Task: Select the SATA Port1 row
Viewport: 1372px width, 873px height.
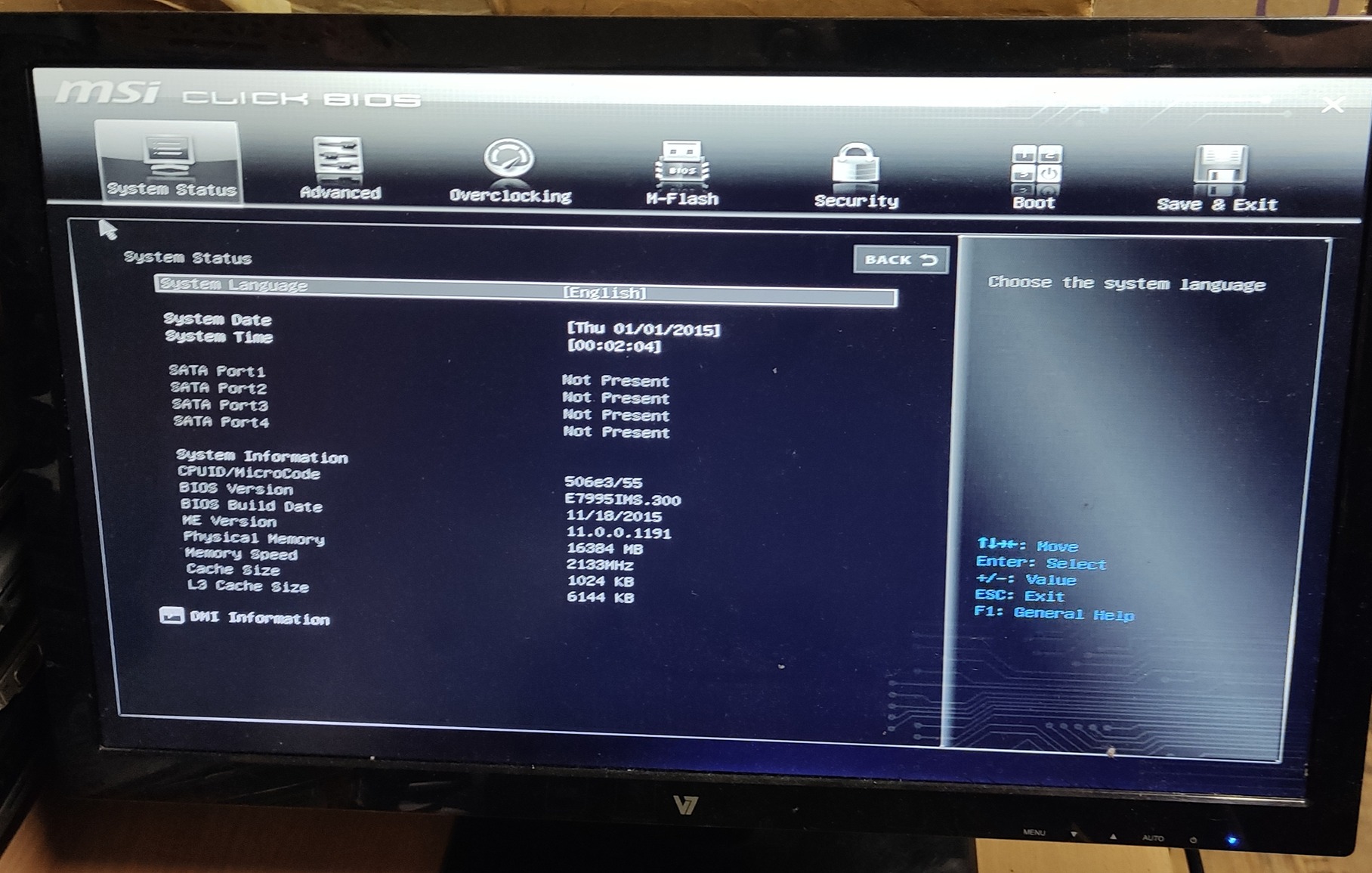Action: pos(419,376)
